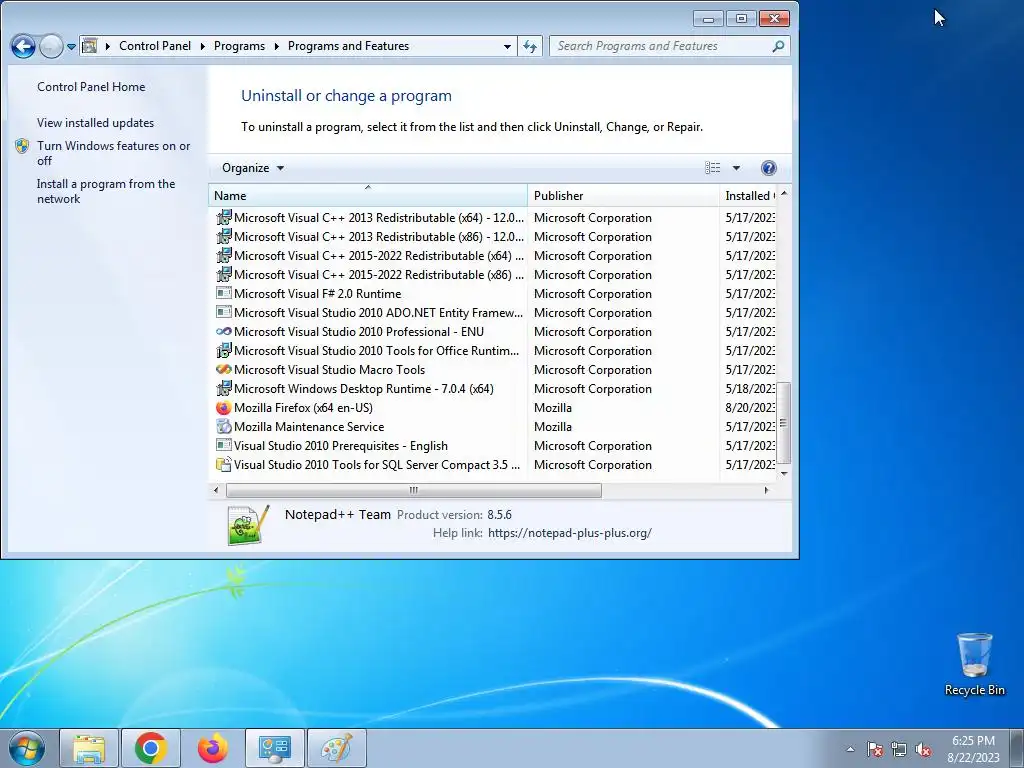Viewport: 1024px width, 768px height.
Task: Click the notepad-plus-plus.org help link text
Action: click(x=569, y=533)
